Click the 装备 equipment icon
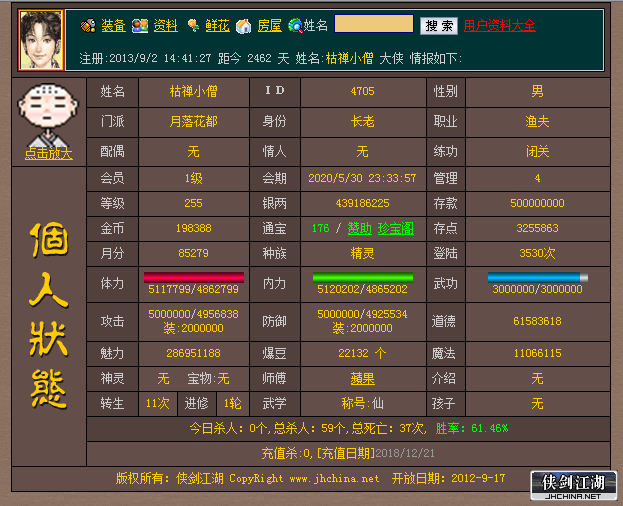623x506 pixels. click(88, 26)
